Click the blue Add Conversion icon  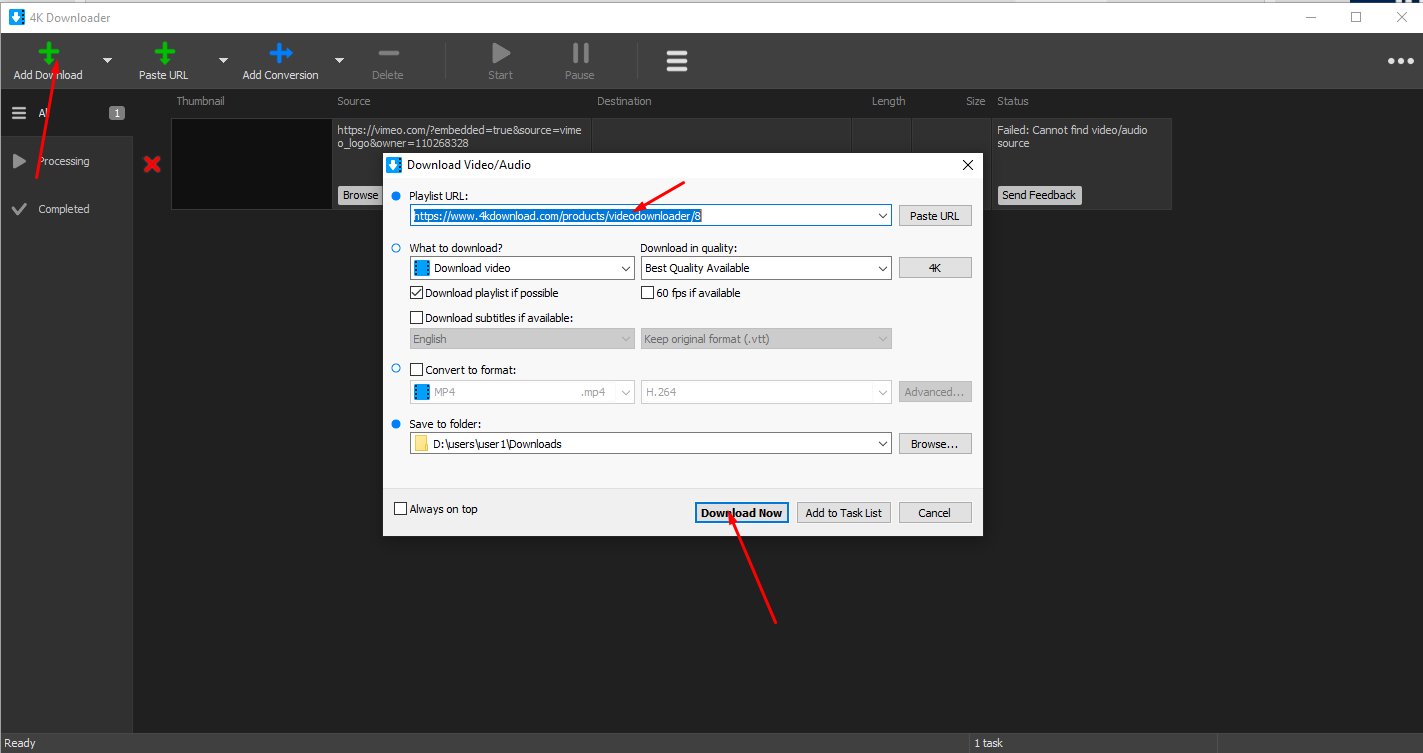click(281, 54)
